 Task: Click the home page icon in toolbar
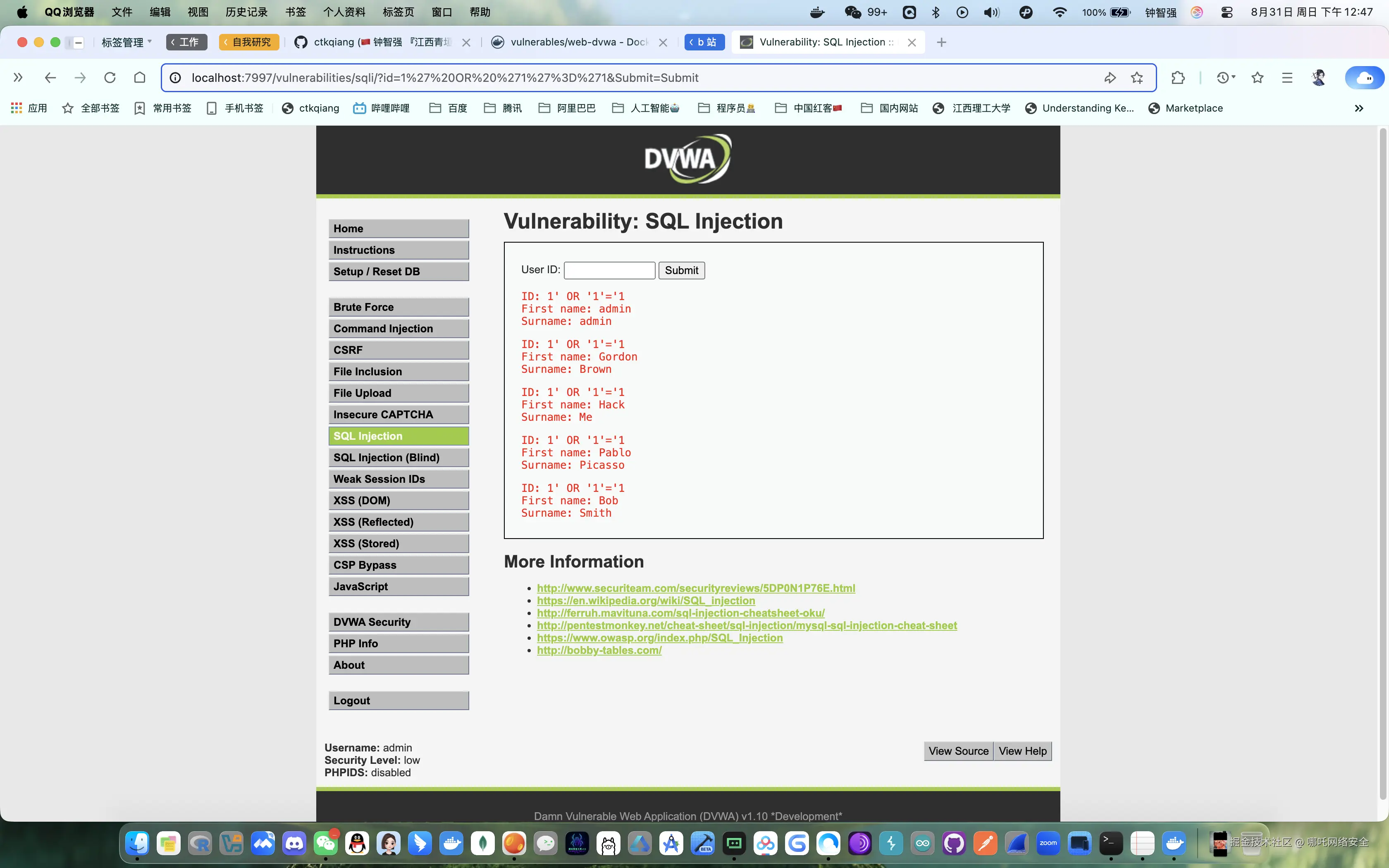coord(139,78)
